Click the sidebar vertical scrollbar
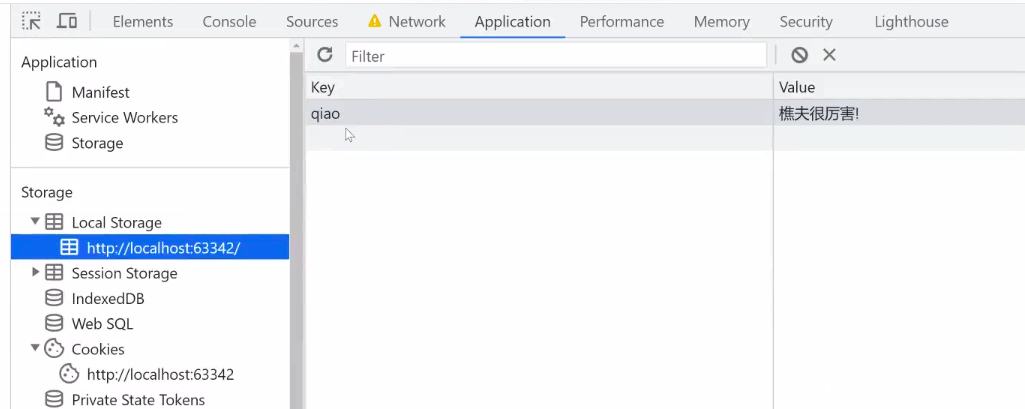This screenshot has width=1025, height=409. (x=297, y=220)
